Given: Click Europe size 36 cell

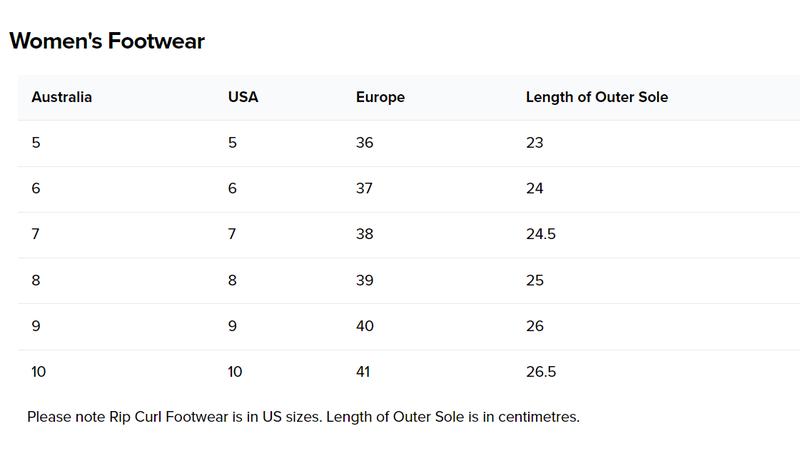Looking at the screenshot, I should click(x=365, y=142).
